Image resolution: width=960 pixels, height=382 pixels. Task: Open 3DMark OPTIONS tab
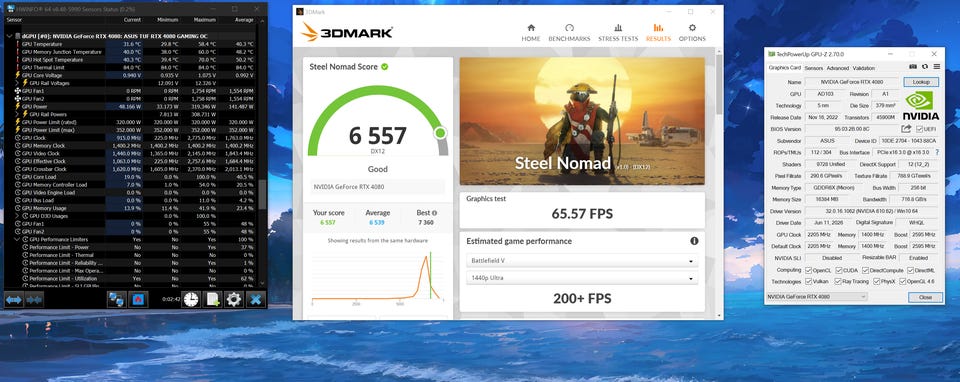[692, 33]
